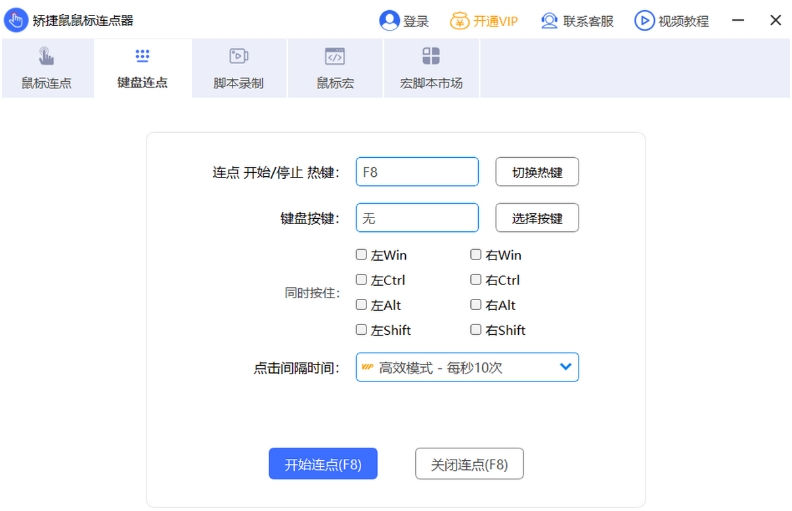Open the 脚本录制 tab
This screenshot has width=792, height=511.
point(239,68)
